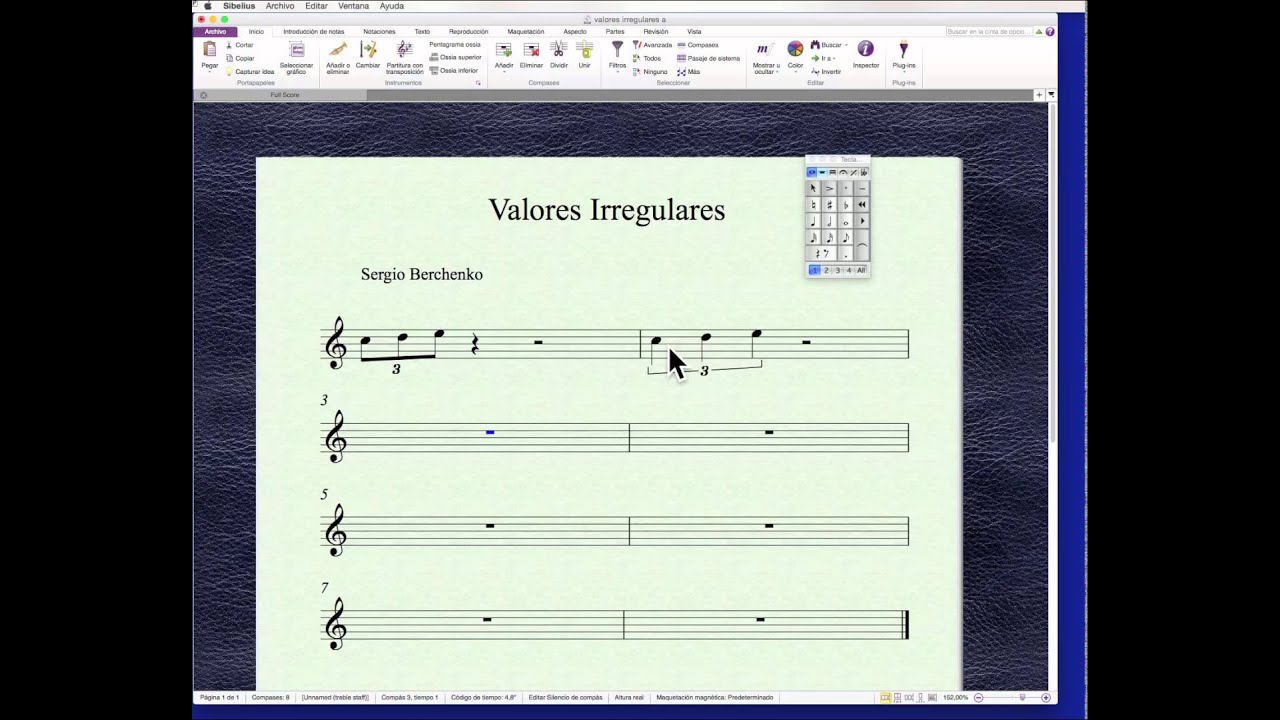The width and height of the screenshot is (1280, 720).
Task: Click the Cambiar instrument saxophone icon
Action: coord(368,49)
